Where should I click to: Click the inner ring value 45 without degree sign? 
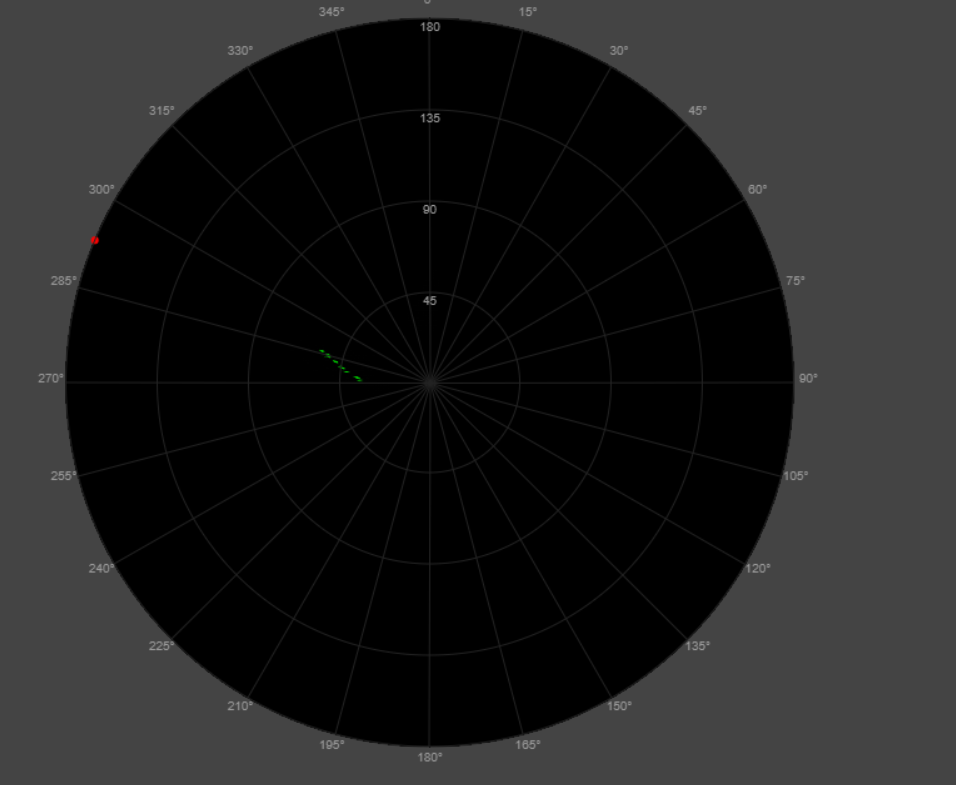pos(430,300)
